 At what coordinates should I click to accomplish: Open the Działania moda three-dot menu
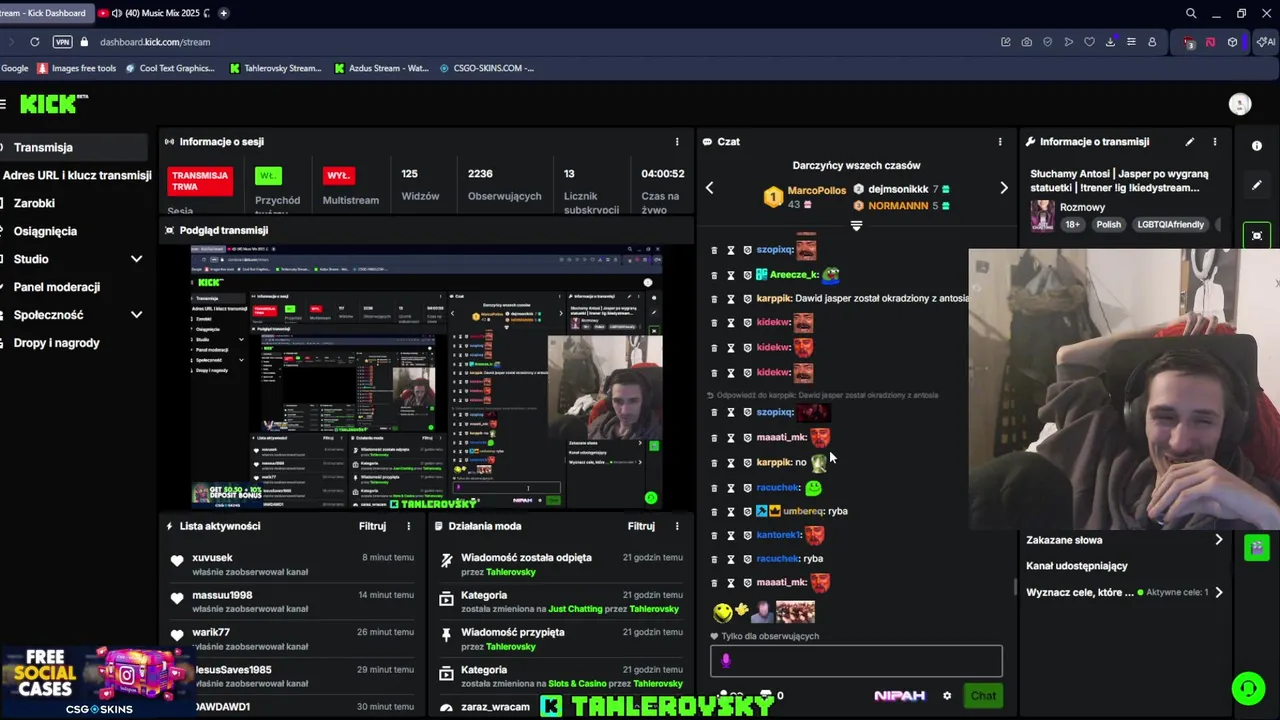coord(677,526)
